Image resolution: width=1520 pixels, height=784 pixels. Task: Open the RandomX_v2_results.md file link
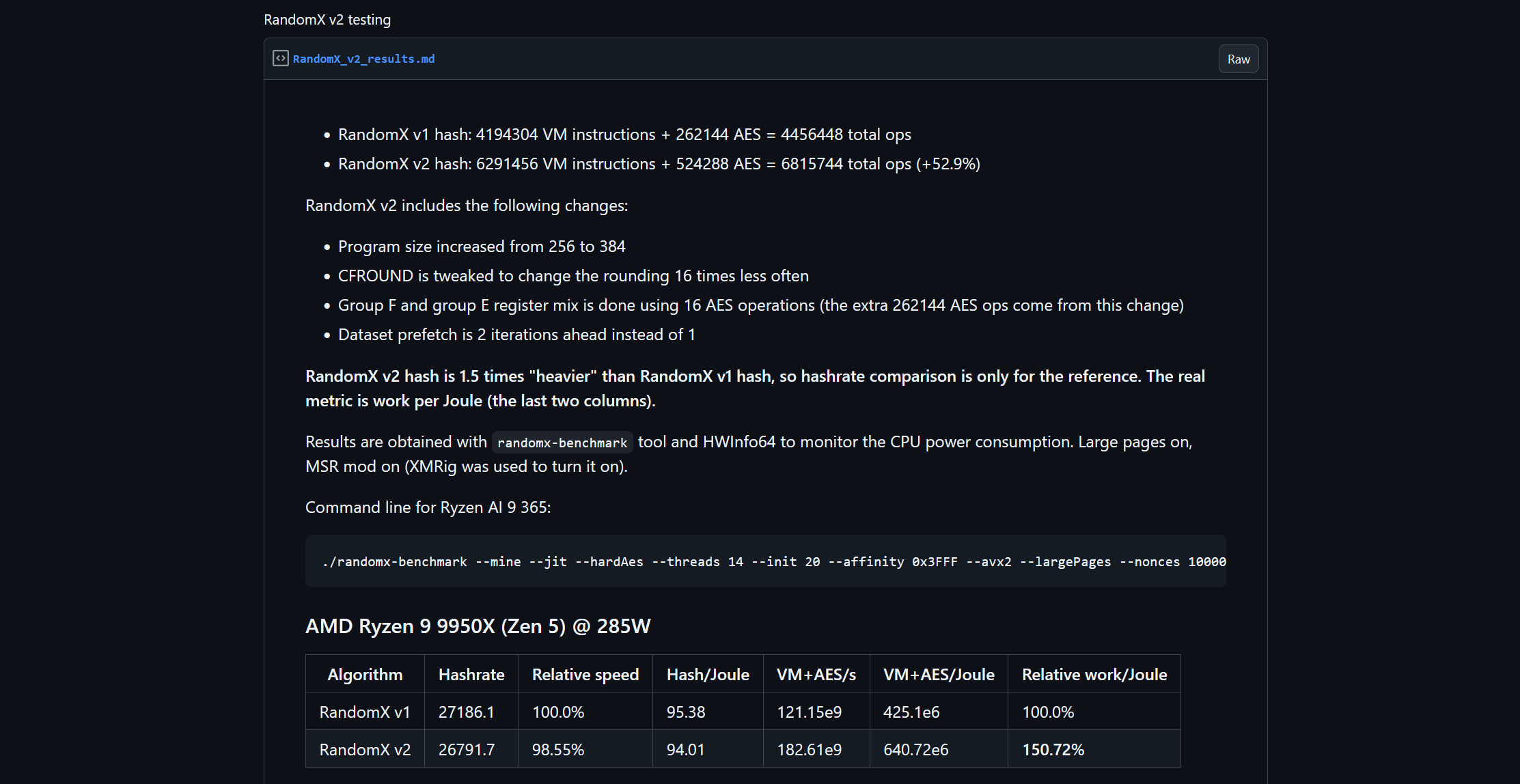(x=363, y=59)
